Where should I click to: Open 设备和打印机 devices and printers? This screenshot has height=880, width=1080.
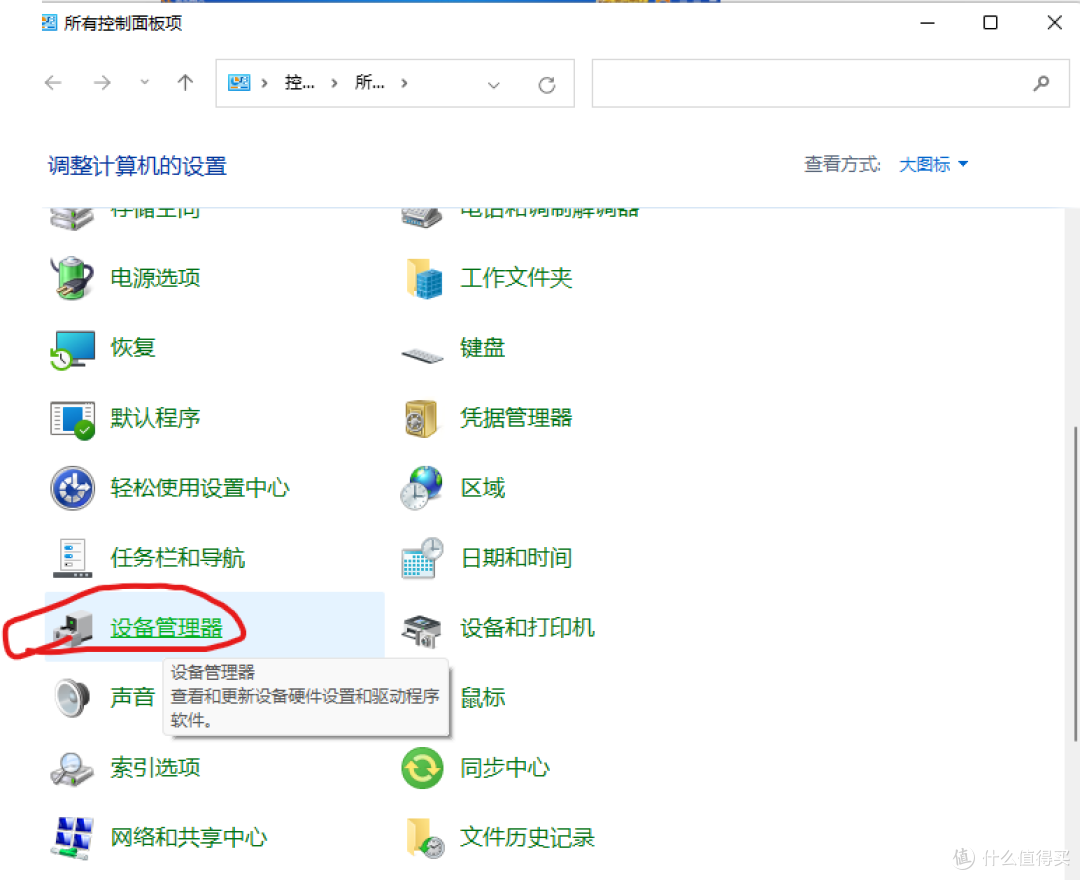point(527,627)
